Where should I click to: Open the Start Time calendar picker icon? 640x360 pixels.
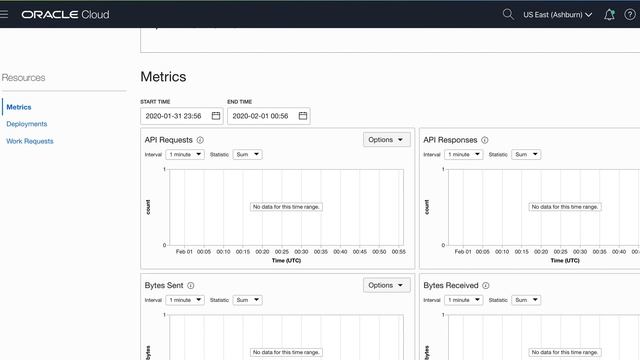[x=216, y=116]
